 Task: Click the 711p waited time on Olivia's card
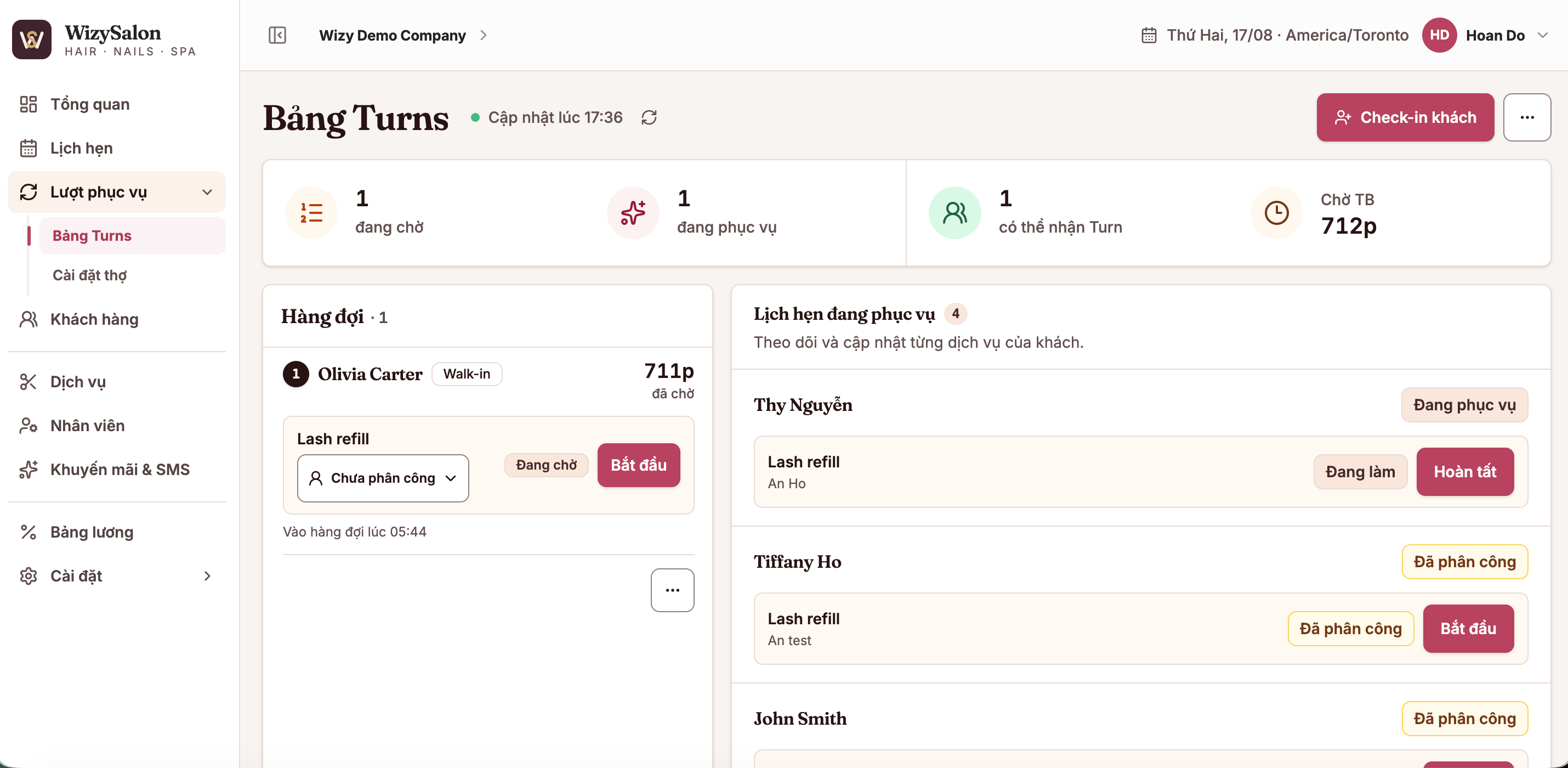(x=669, y=370)
